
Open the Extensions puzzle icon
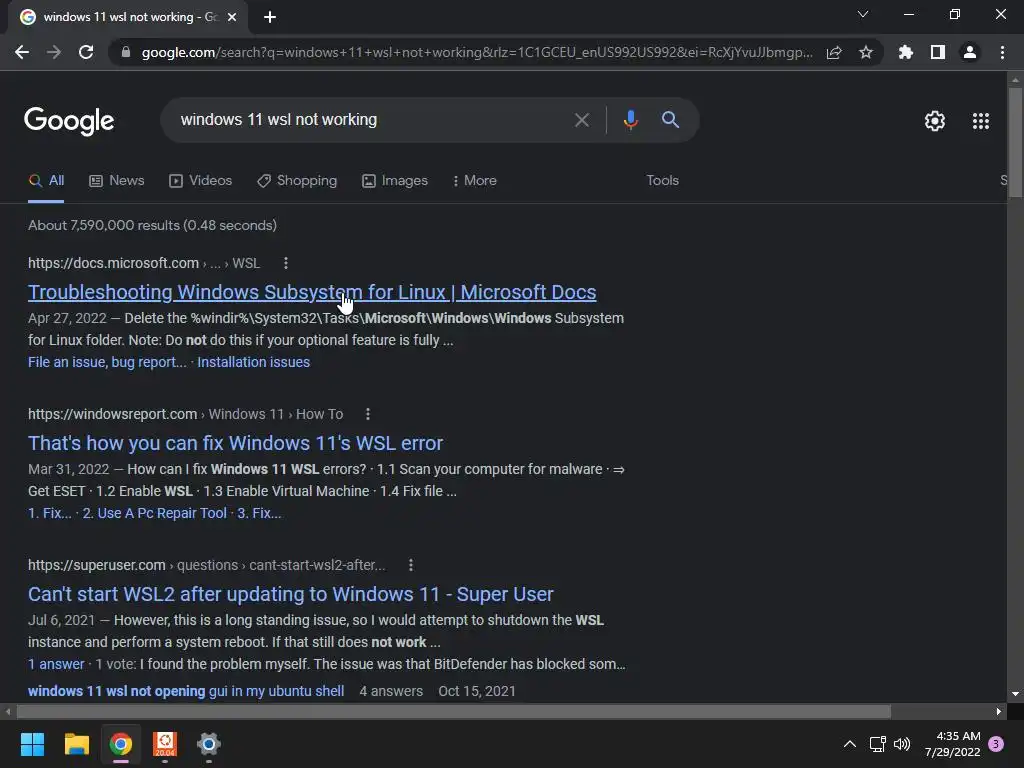pos(906,52)
